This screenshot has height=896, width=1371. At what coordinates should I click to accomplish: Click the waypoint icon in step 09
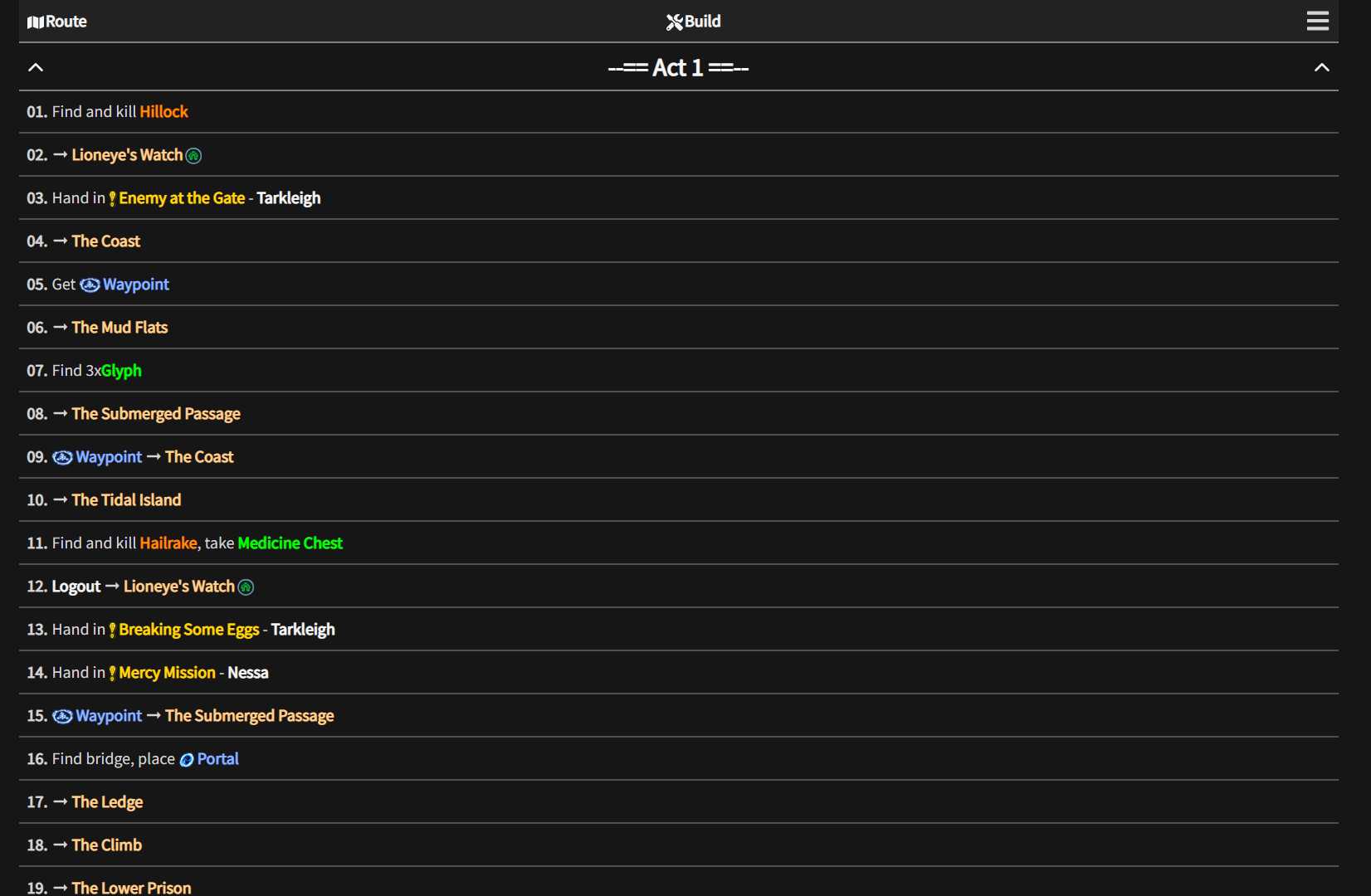62,458
